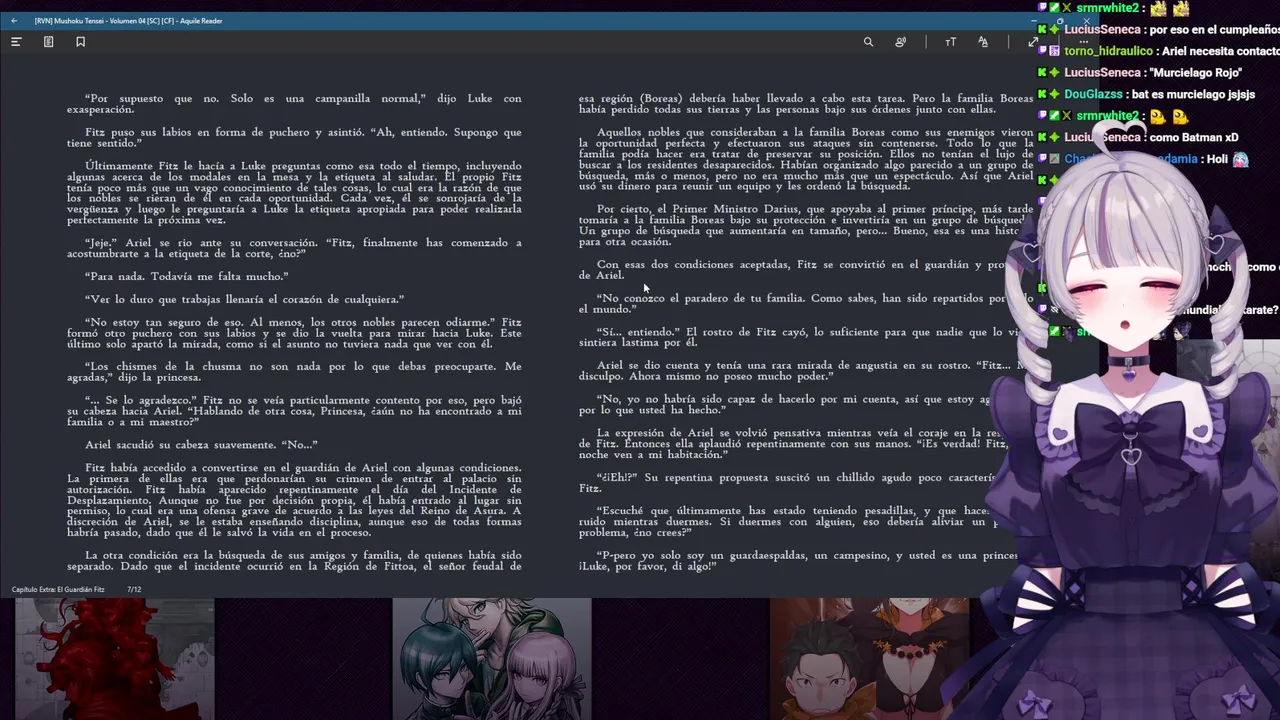Click the chat message "como Batman xD"
This screenshot has width=1280, height=720.
(x=1194, y=138)
